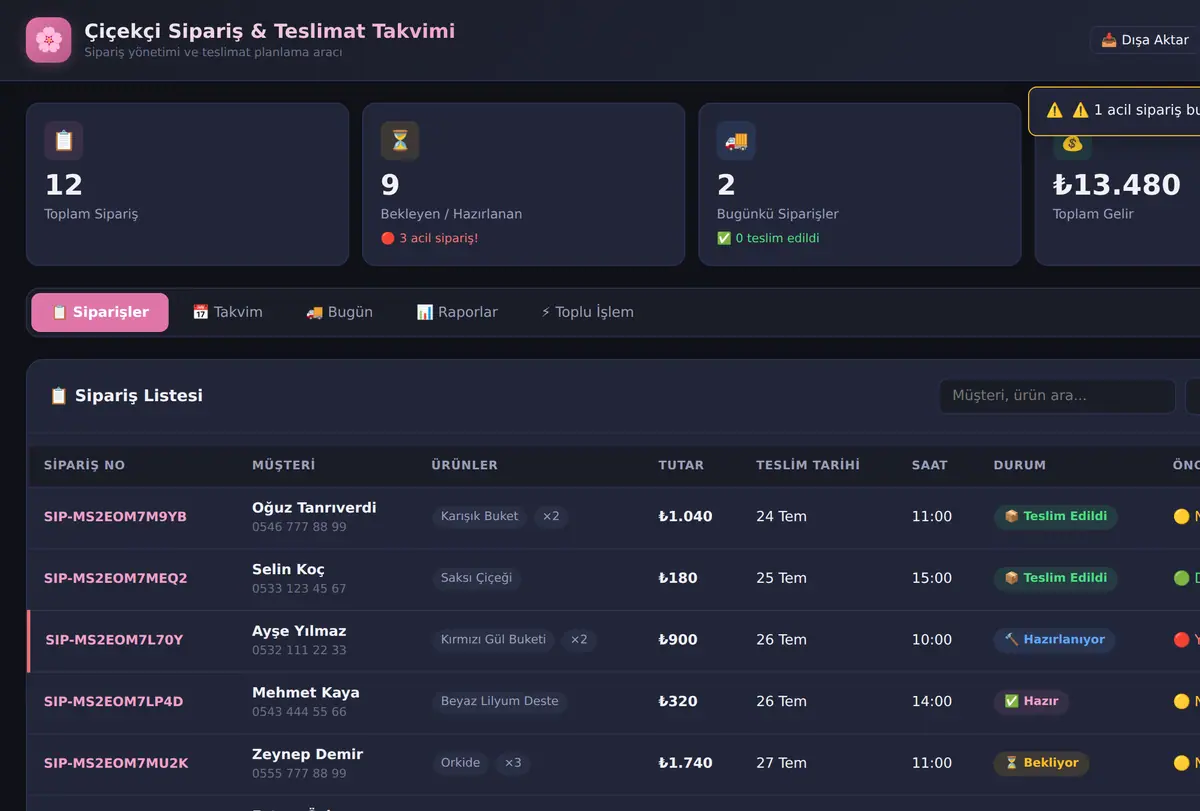
Task: Select the Toplu İşlem tab
Action: (x=587, y=312)
